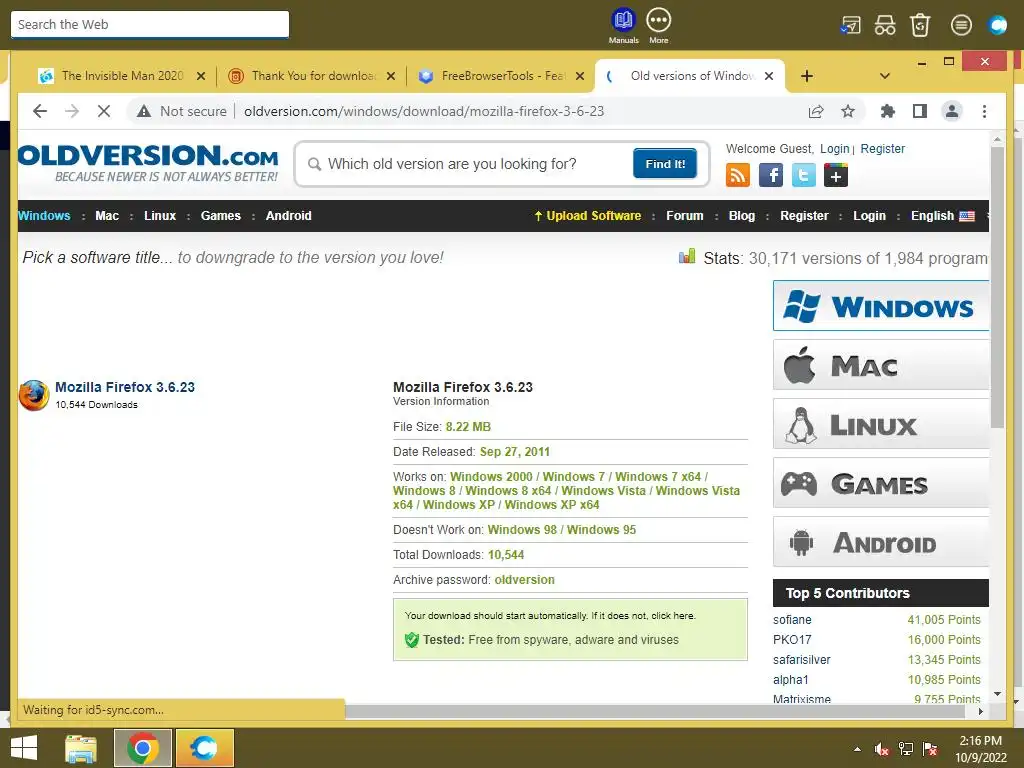Switch to Thank You for download tab

[x=312, y=76]
